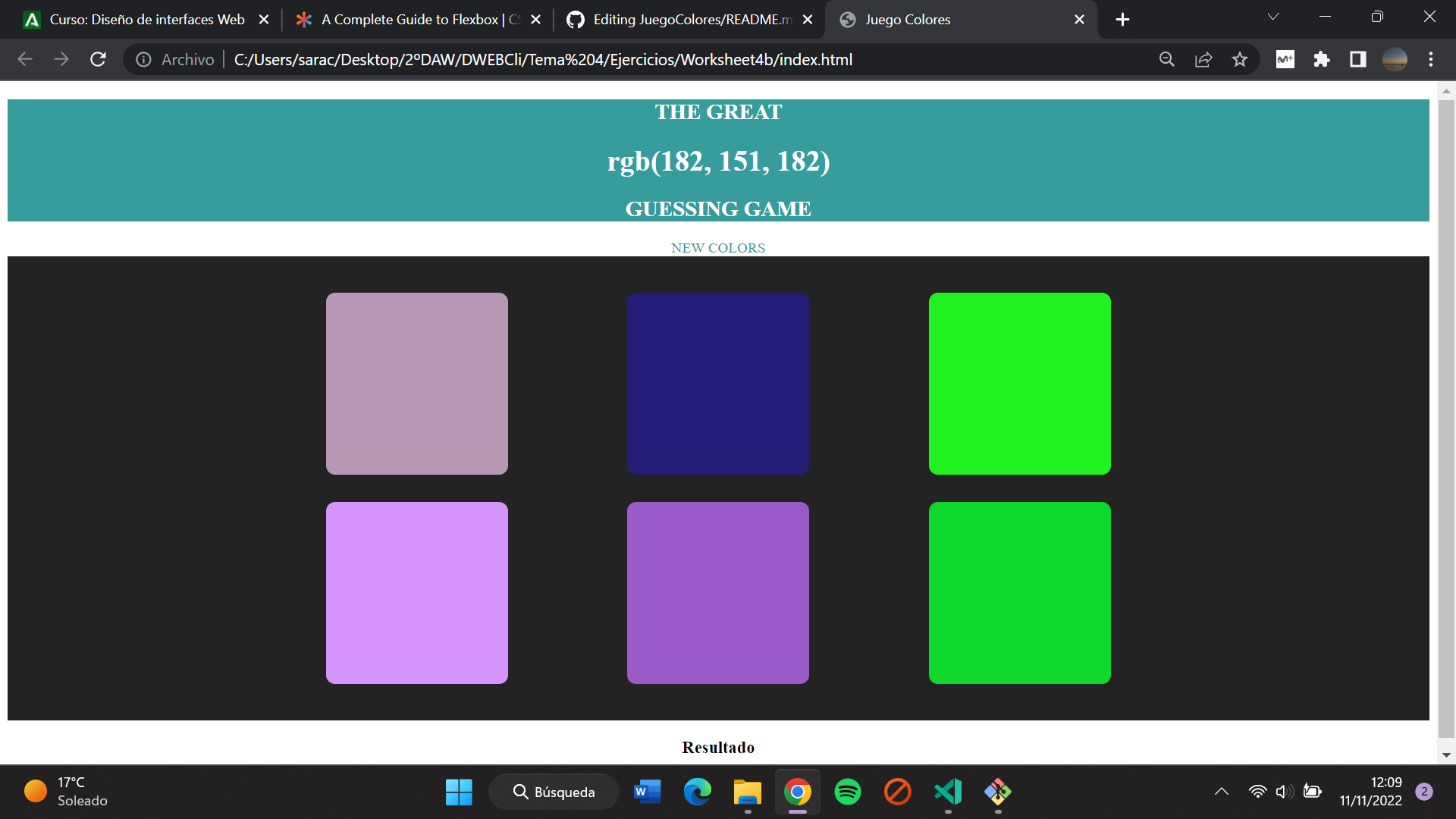Open the tab search chevron
The image size is (1456, 819).
click(x=1273, y=16)
